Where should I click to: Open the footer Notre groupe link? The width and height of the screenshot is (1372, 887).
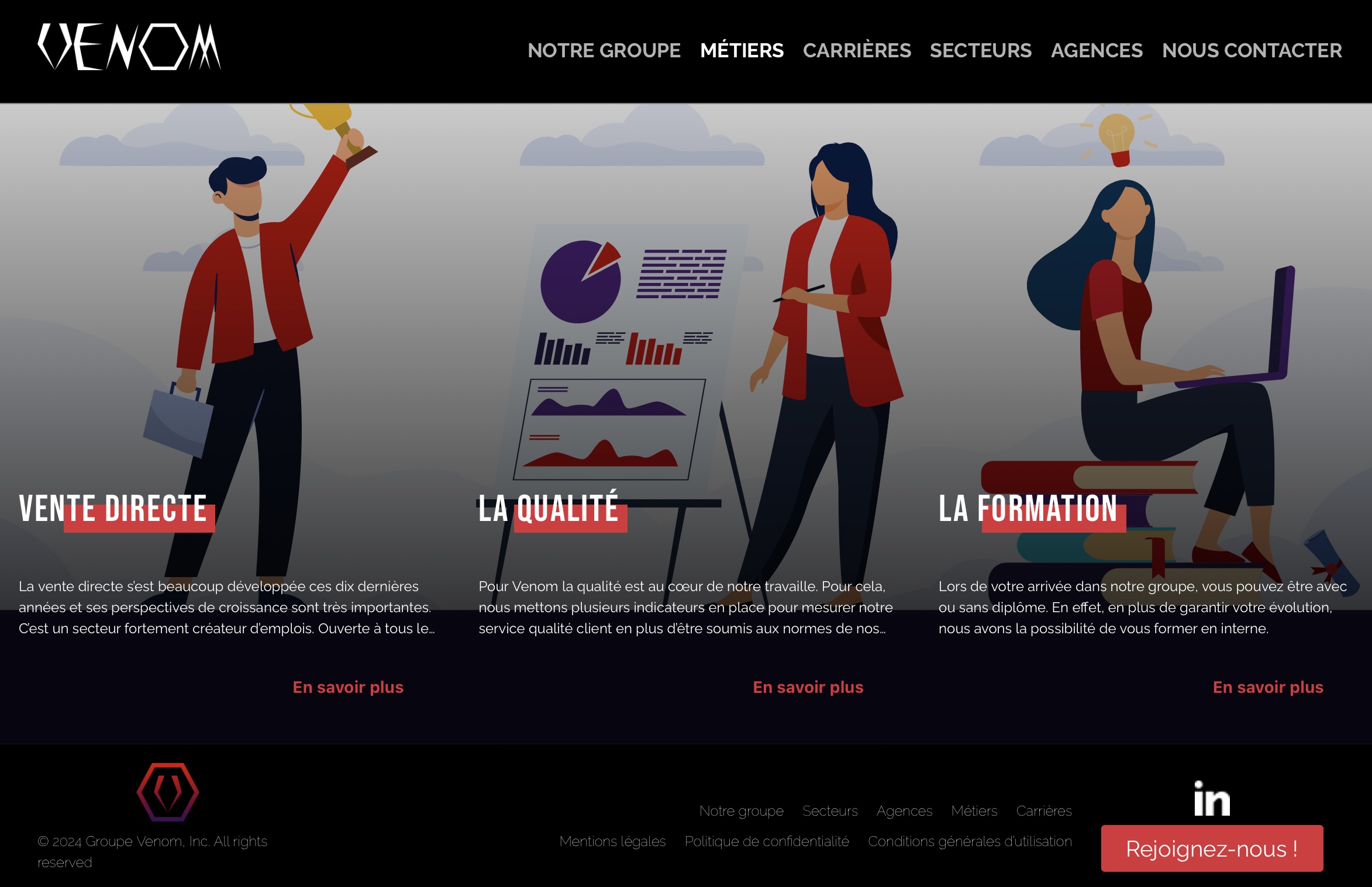coord(741,811)
